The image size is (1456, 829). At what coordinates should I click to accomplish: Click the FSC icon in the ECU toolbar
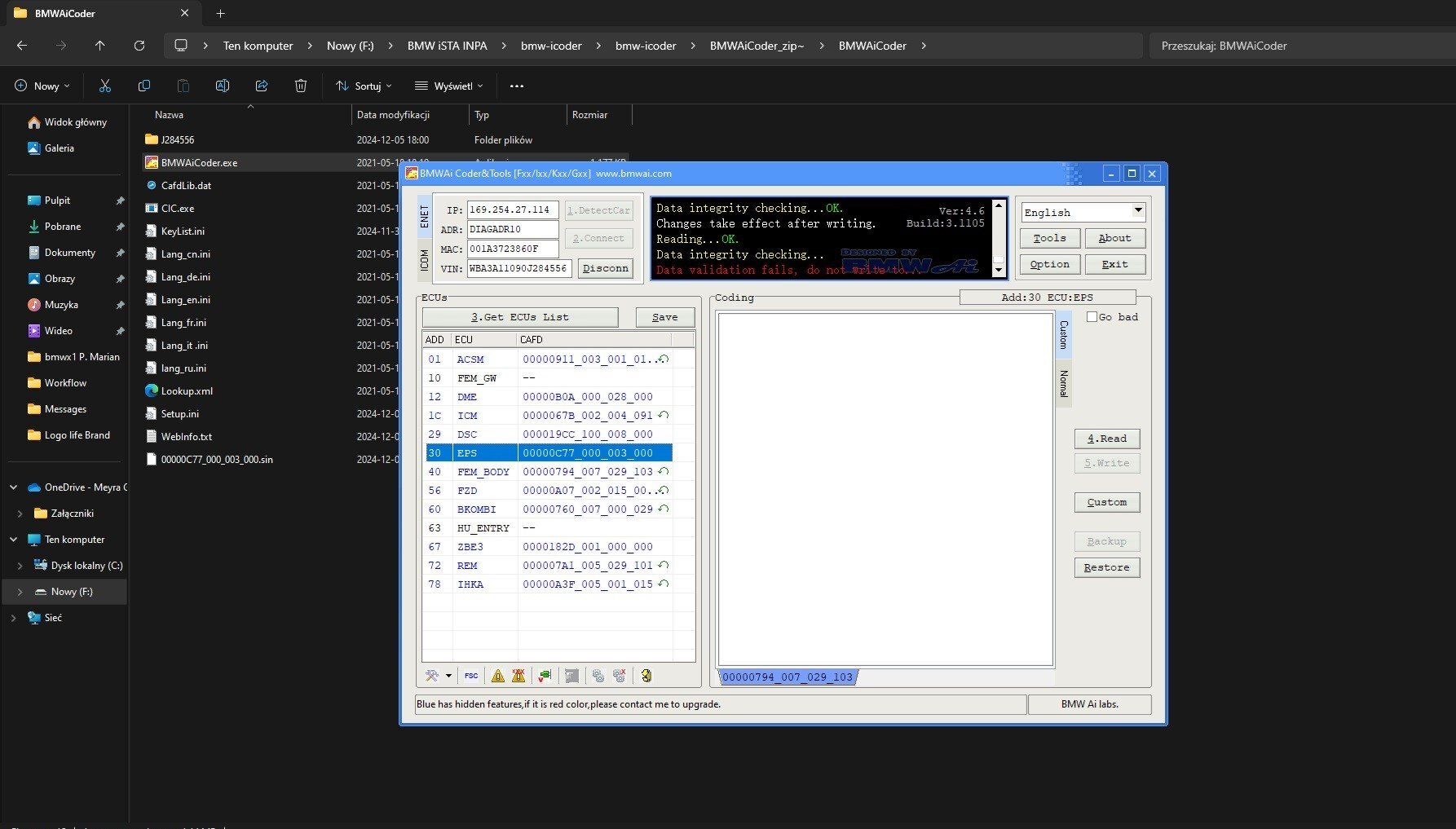click(471, 676)
